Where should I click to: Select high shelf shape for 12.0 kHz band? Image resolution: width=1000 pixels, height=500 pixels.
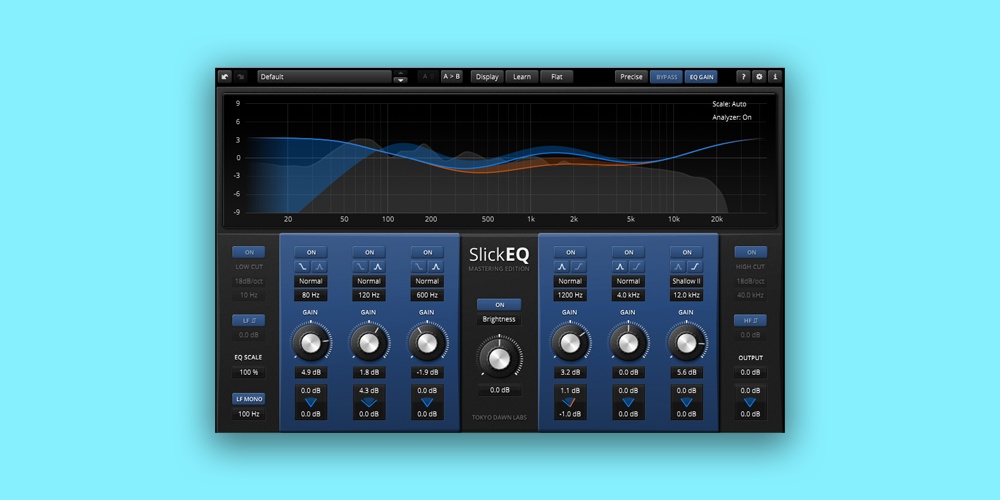pyautogui.click(x=695, y=267)
